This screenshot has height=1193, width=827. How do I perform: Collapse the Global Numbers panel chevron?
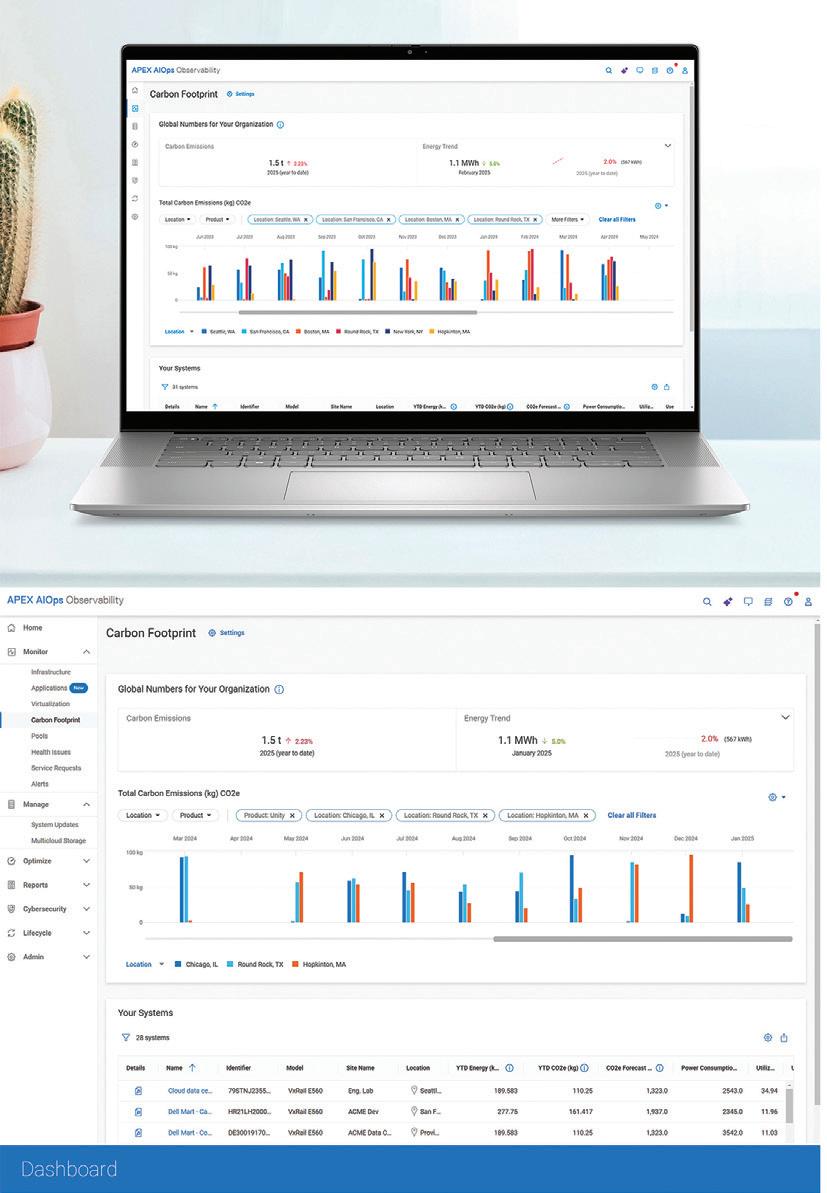coord(785,717)
